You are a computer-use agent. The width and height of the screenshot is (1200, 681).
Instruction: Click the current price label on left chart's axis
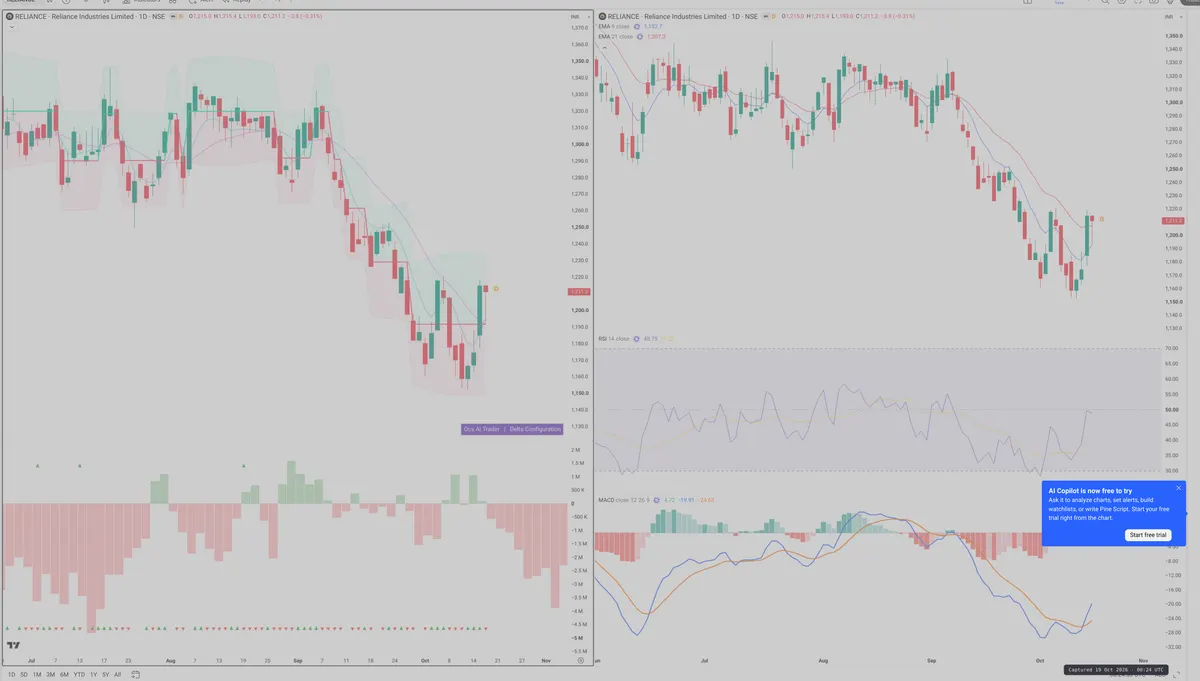(580, 292)
